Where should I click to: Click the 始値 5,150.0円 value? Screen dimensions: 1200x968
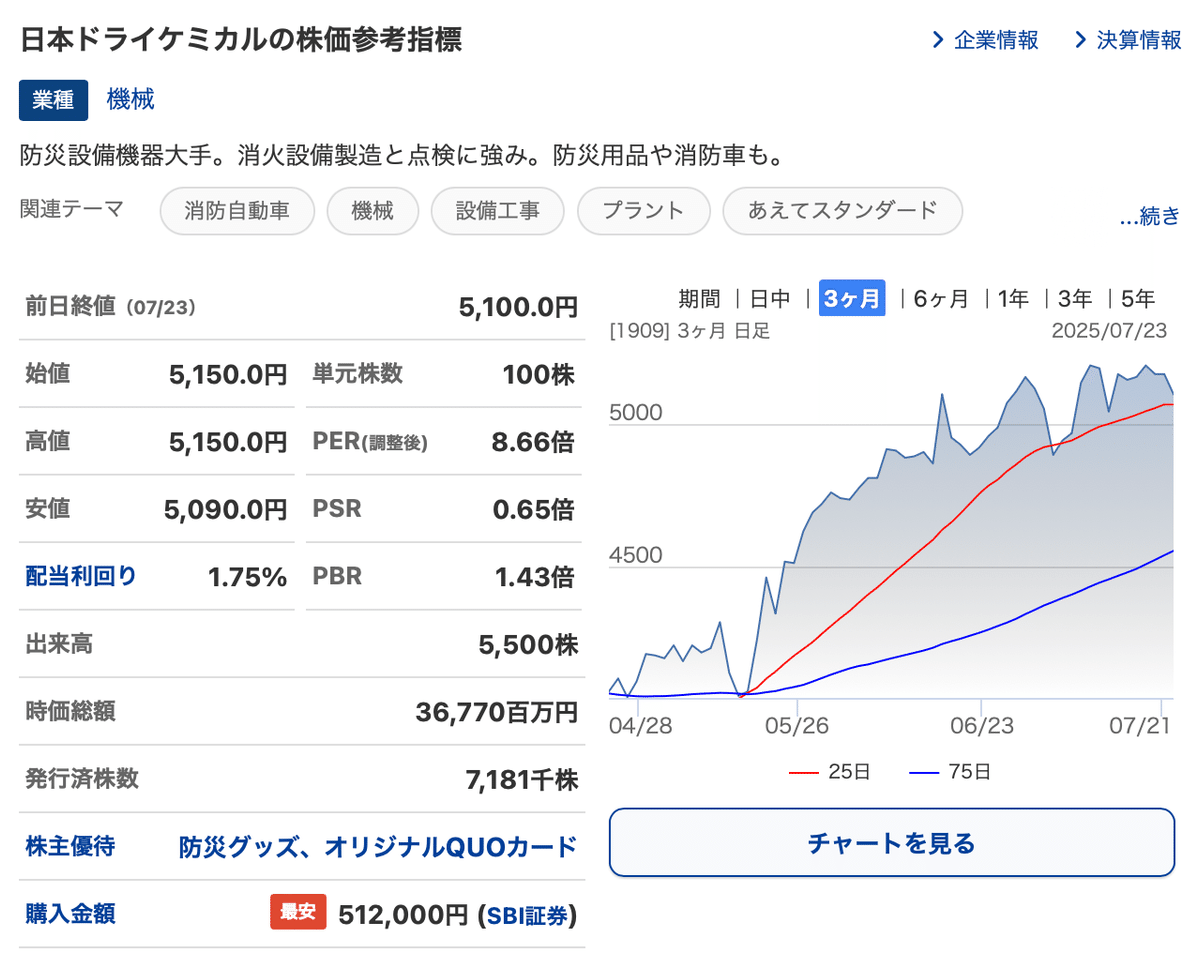(x=228, y=375)
